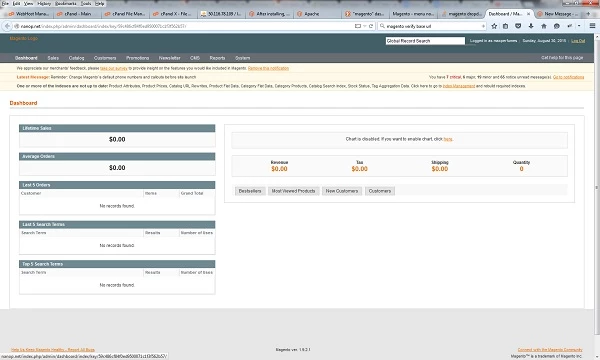Click Help Us Keep Magento Healthy link

click(53, 349)
